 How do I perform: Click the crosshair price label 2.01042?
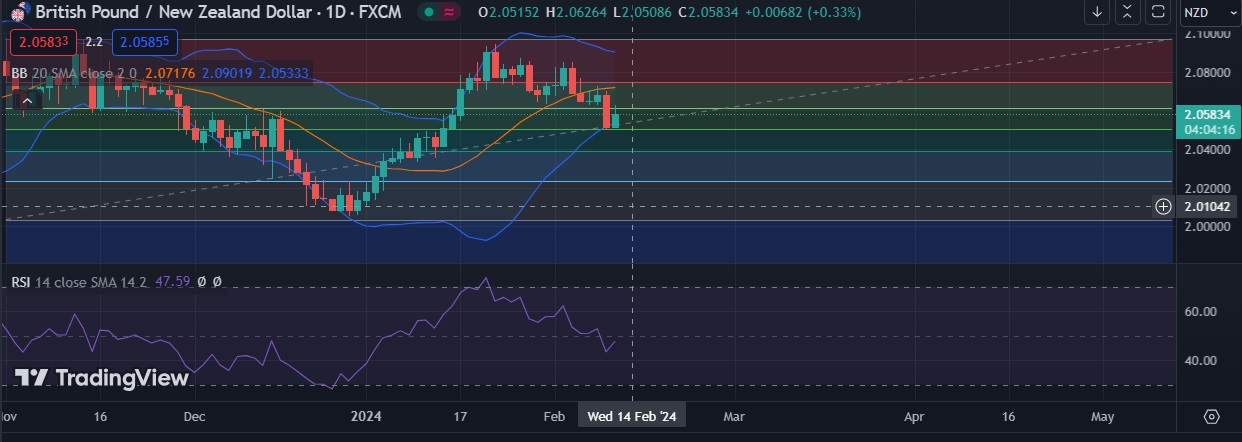point(1207,207)
